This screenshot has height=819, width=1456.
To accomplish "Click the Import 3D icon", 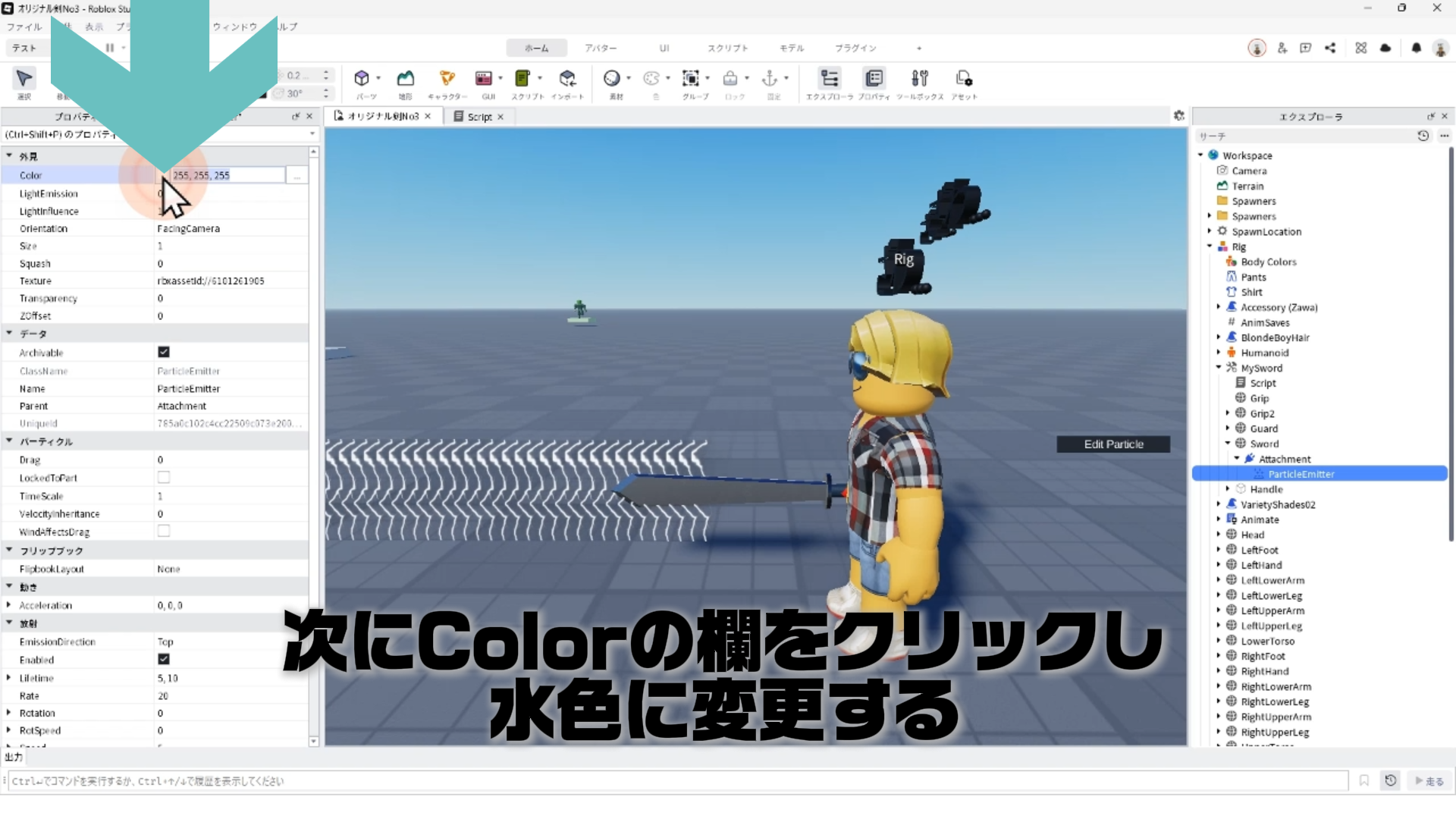I will (567, 78).
